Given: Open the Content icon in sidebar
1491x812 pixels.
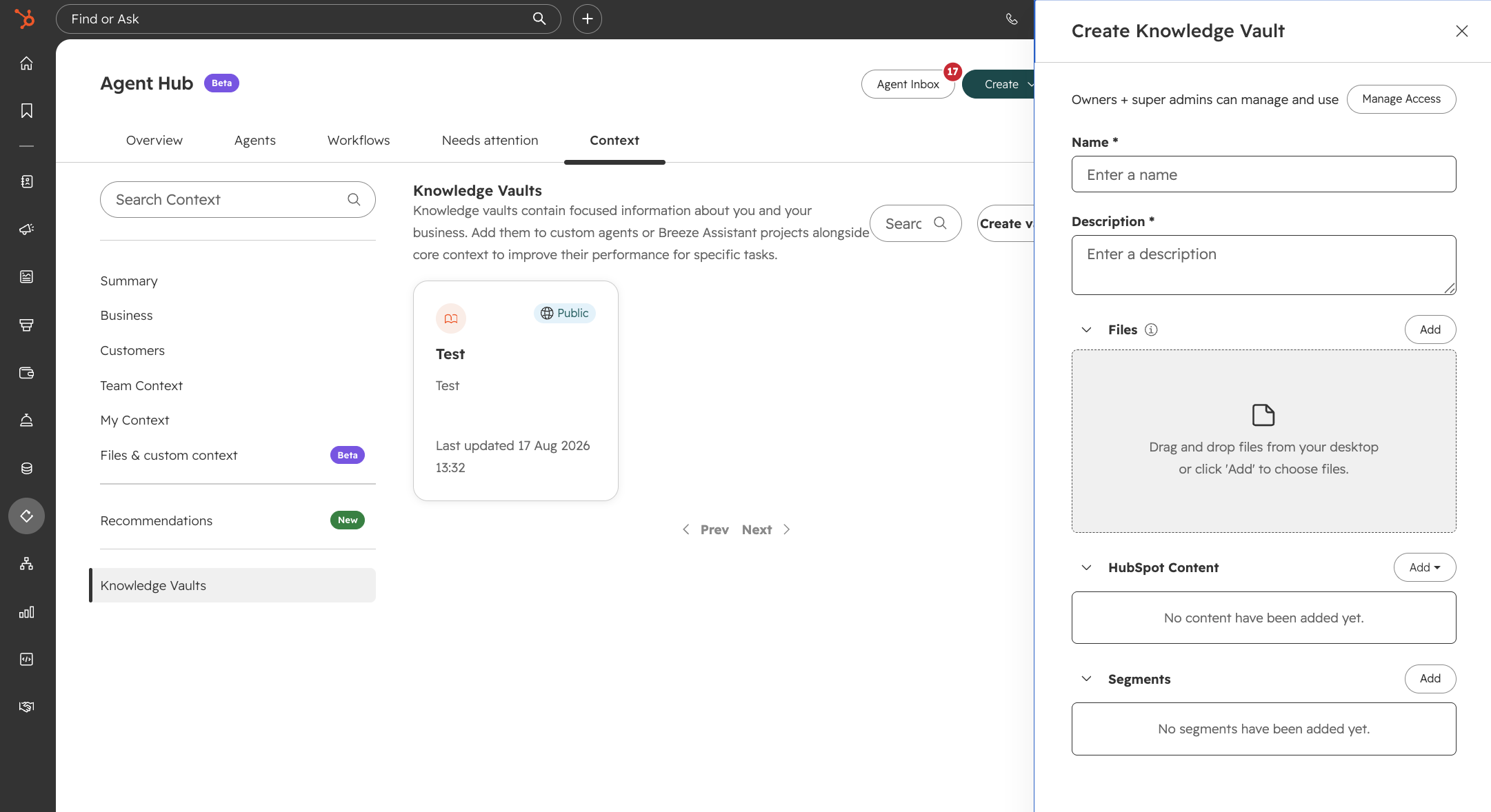Looking at the screenshot, I should coord(26,277).
